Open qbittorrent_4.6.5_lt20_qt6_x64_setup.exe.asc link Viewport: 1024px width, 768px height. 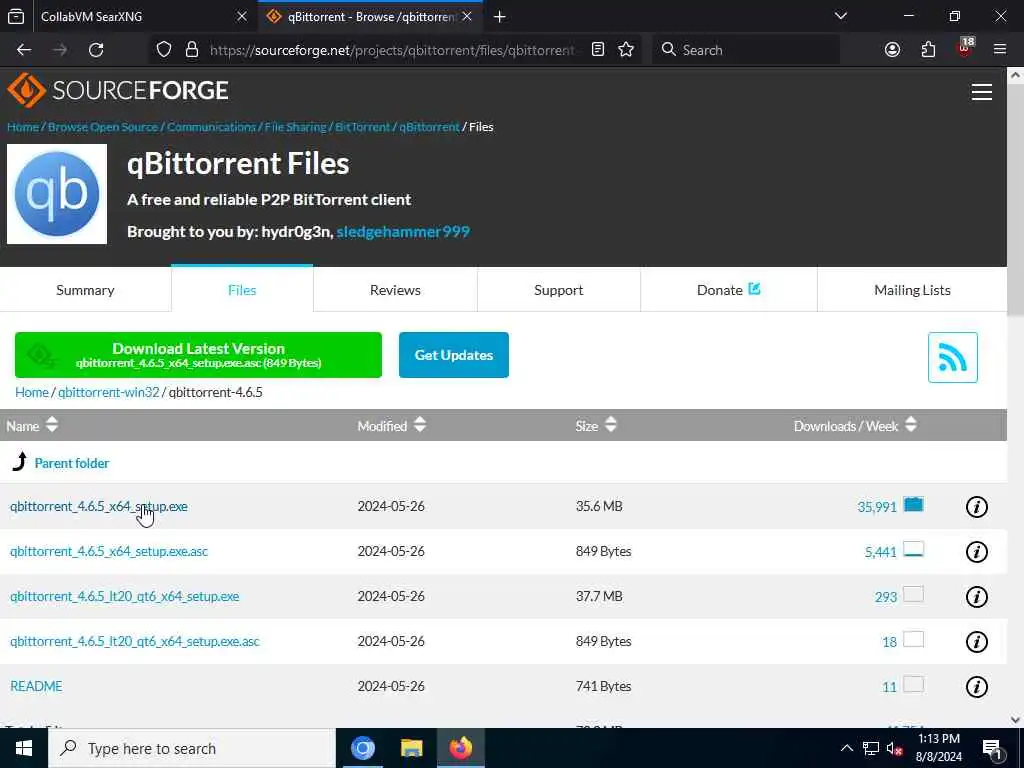135,641
